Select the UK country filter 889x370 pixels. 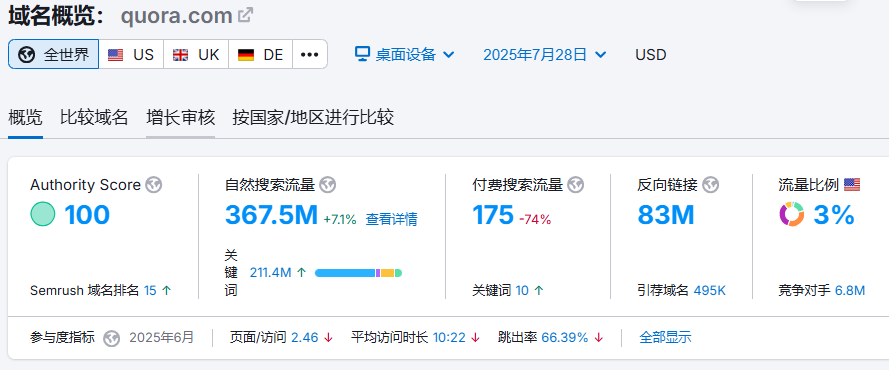click(x=196, y=54)
